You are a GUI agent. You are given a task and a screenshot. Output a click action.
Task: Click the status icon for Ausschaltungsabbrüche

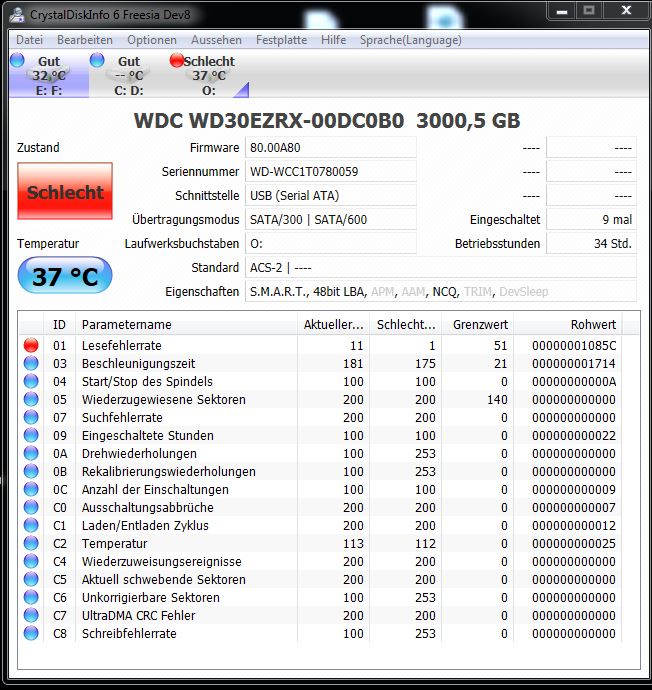(31, 508)
